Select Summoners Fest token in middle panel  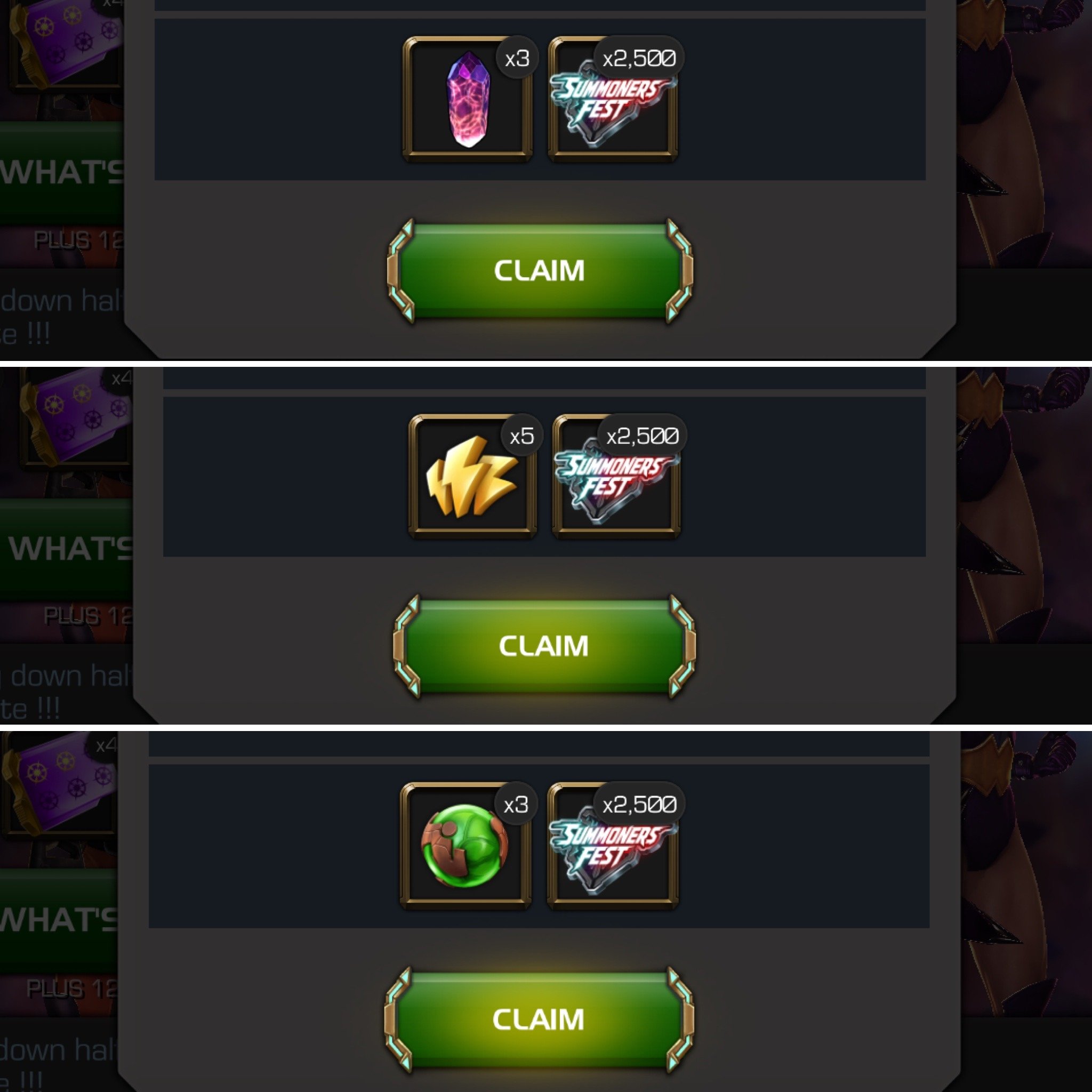pyautogui.click(x=617, y=476)
